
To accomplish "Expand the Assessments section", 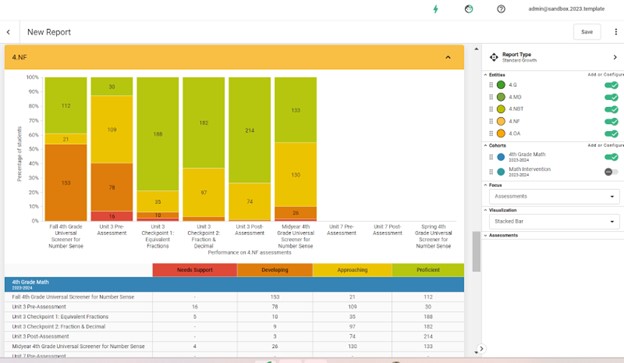I will 486,235.
